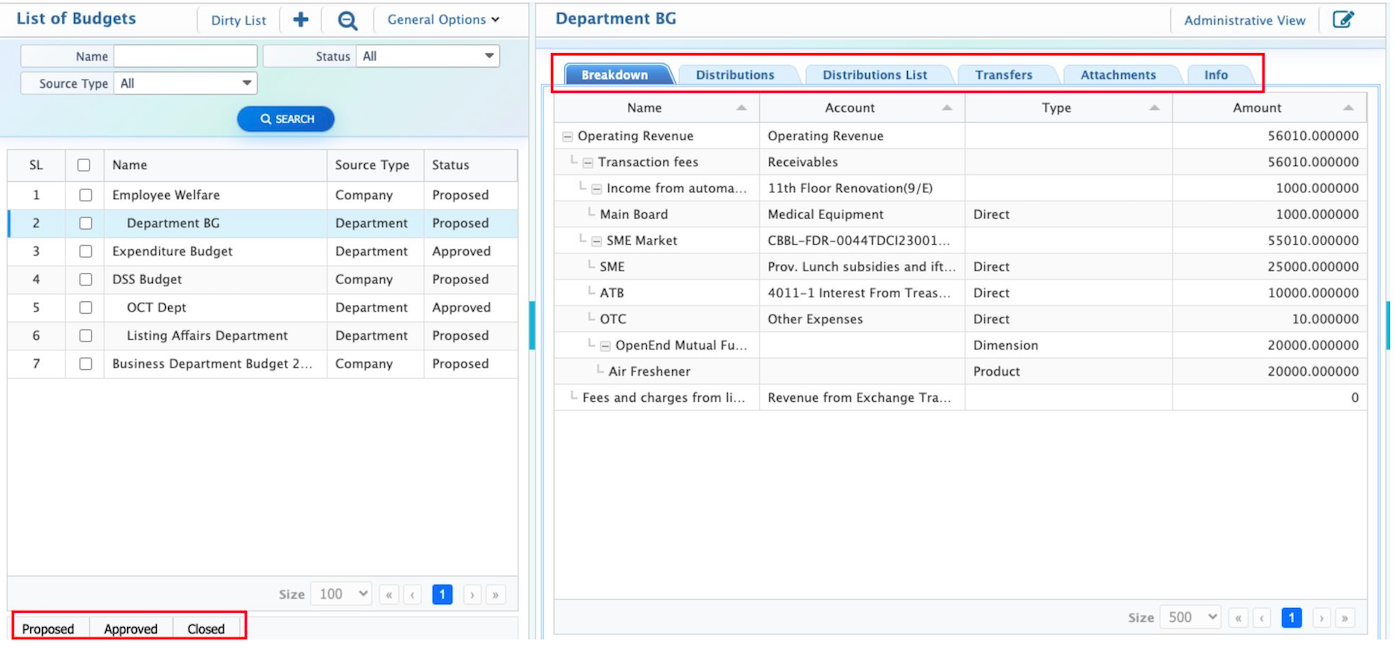Open the Status filter dropdown
Screen dimensions: 1395x649
pos(428,57)
